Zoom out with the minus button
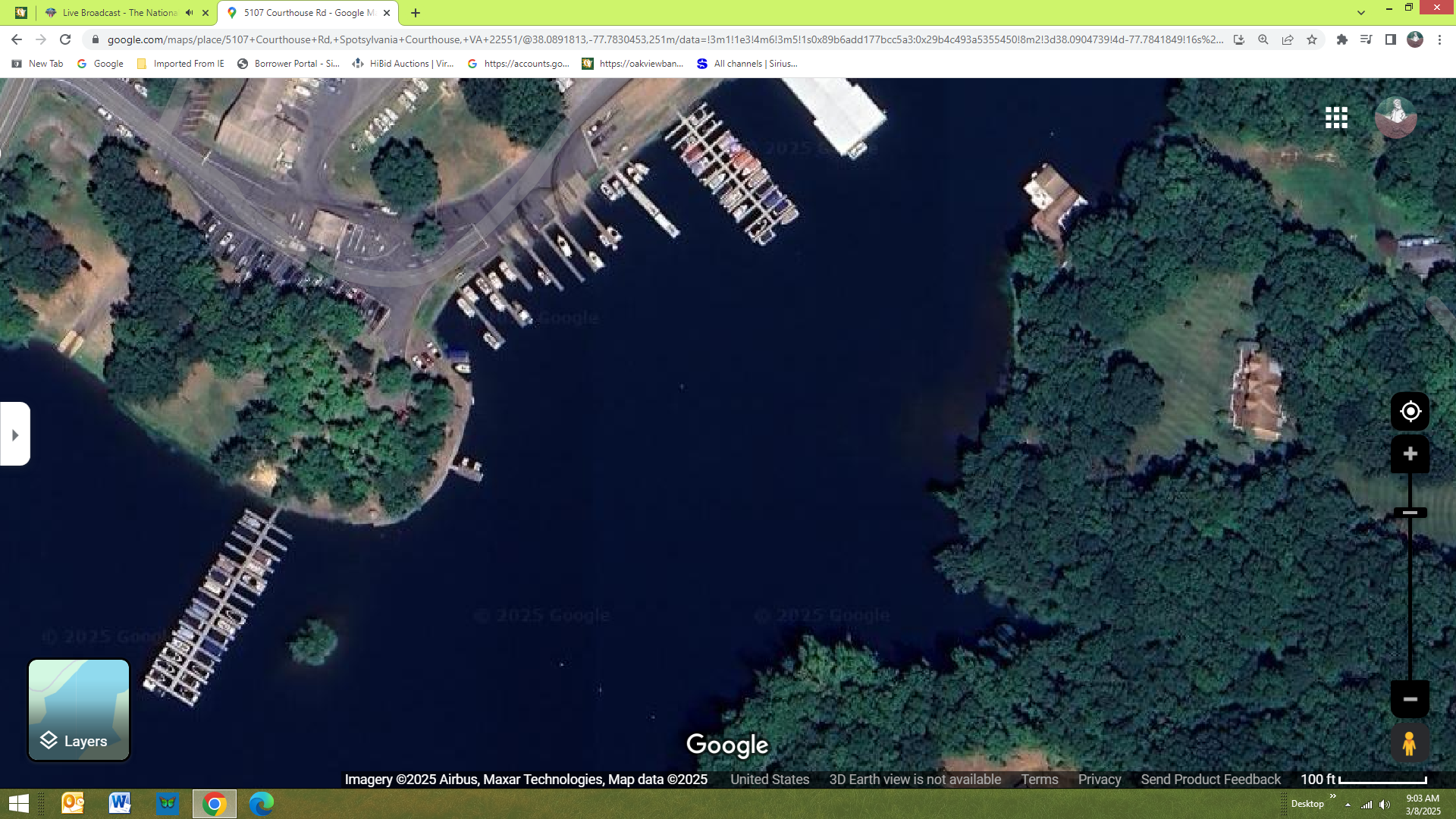The image size is (1456, 819). point(1410,698)
